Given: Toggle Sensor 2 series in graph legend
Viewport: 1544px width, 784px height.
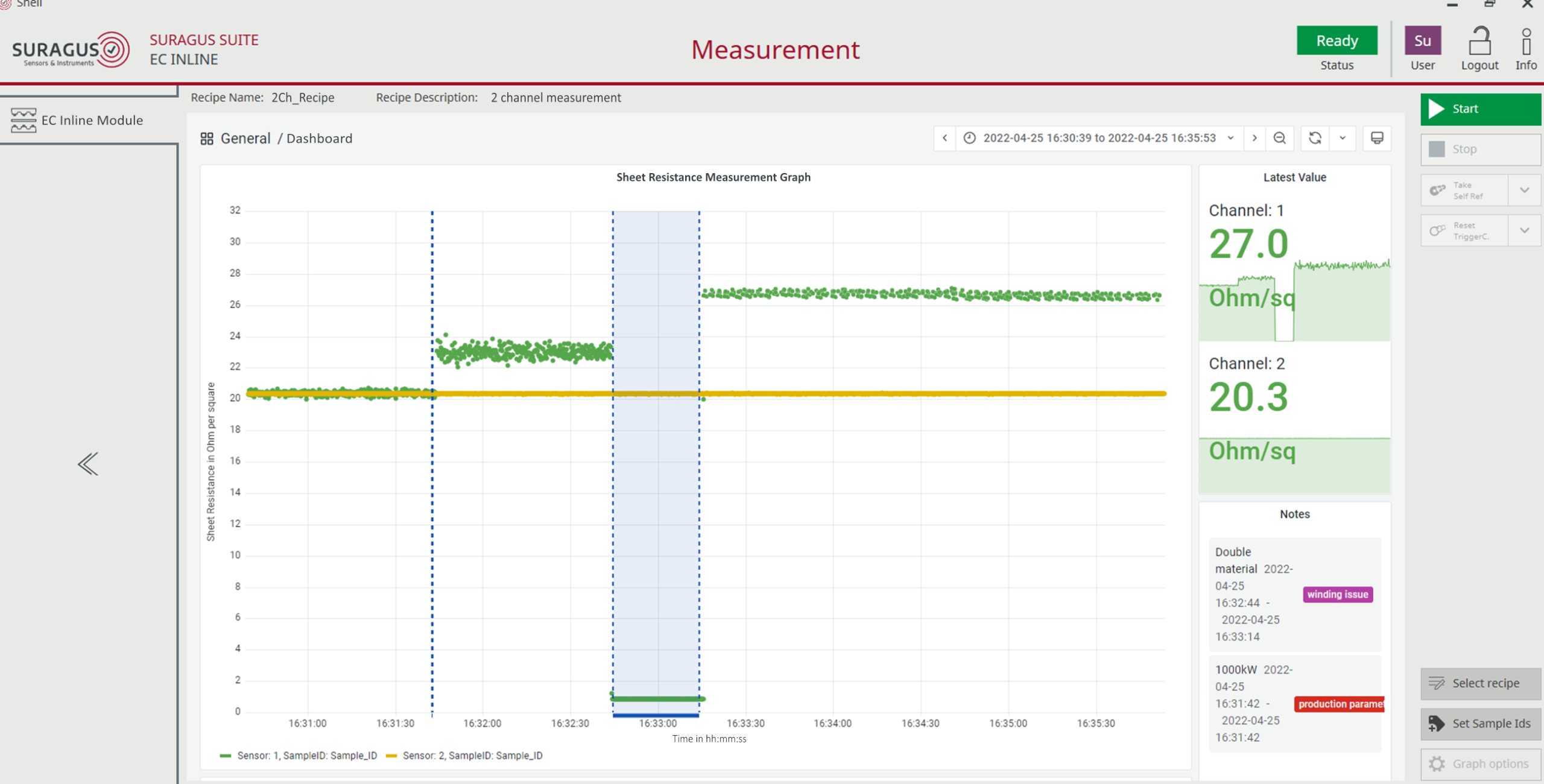Looking at the screenshot, I should [x=472, y=756].
